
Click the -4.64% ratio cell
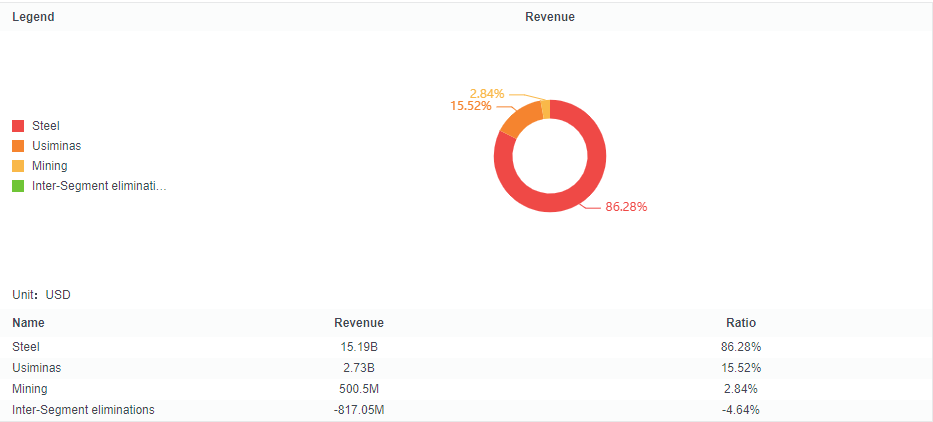click(741, 410)
